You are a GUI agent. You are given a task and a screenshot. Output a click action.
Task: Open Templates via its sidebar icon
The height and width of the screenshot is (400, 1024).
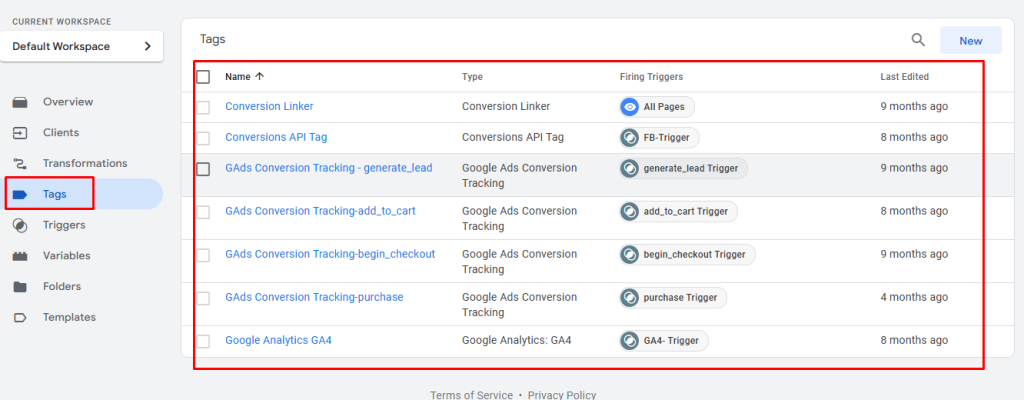pos(20,318)
